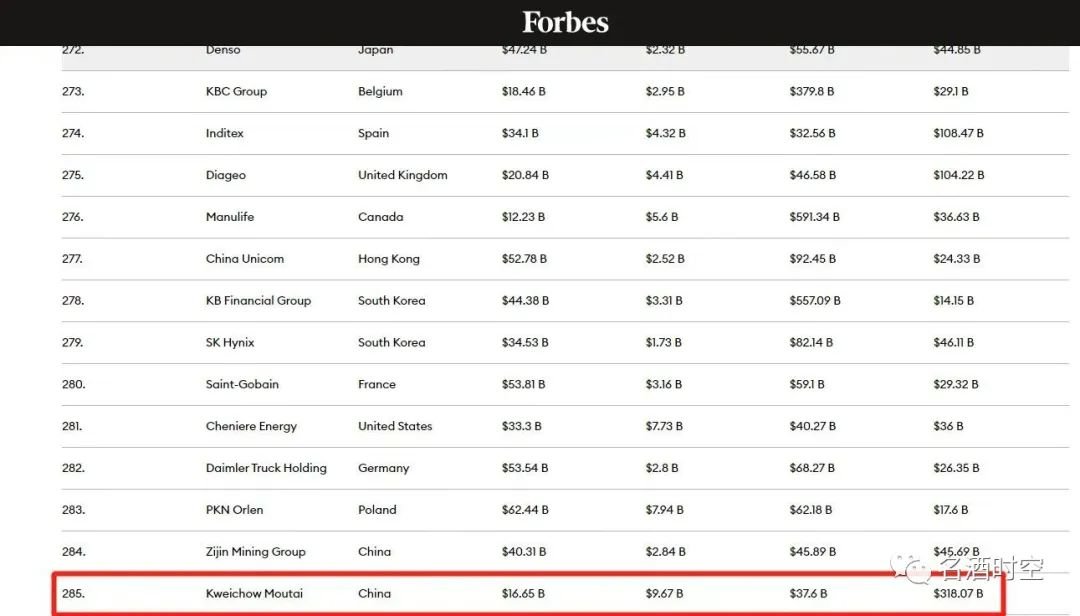Select Belgium in the KBC Group row
This screenshot has height=616, width=1080.
point(380,92)
